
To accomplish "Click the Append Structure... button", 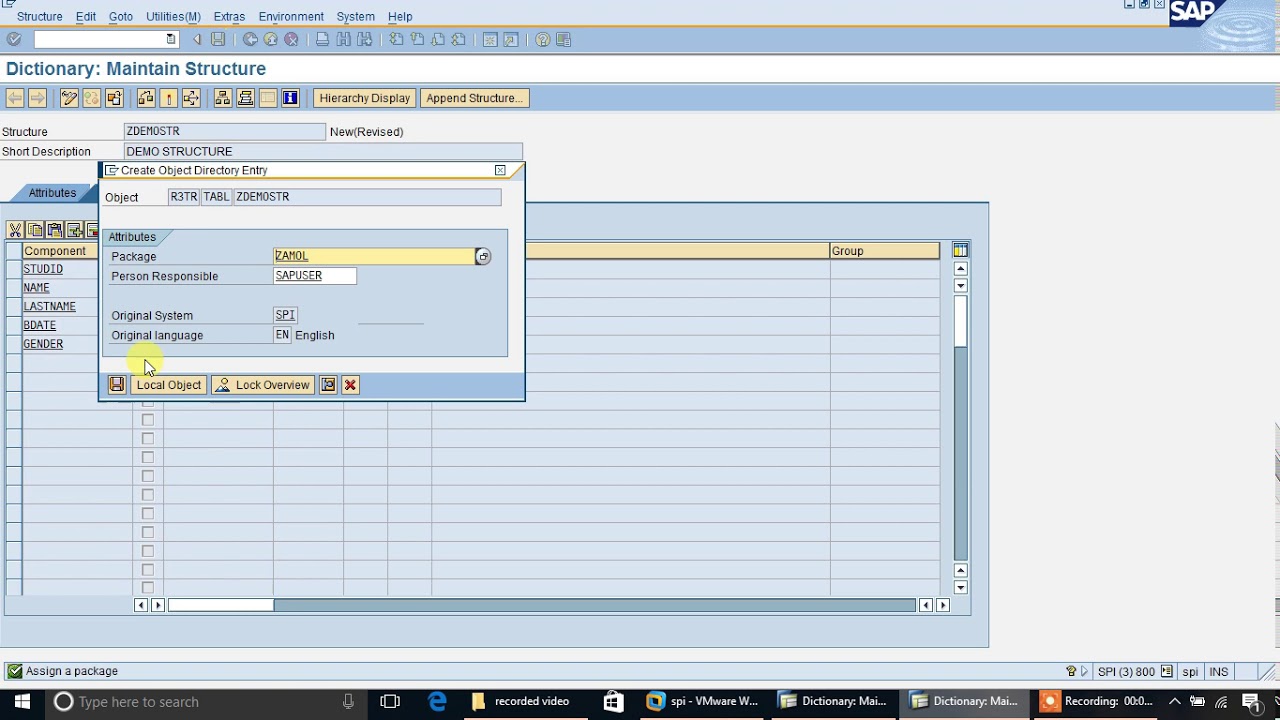I will pyautogui.click(x=474, y=98).
